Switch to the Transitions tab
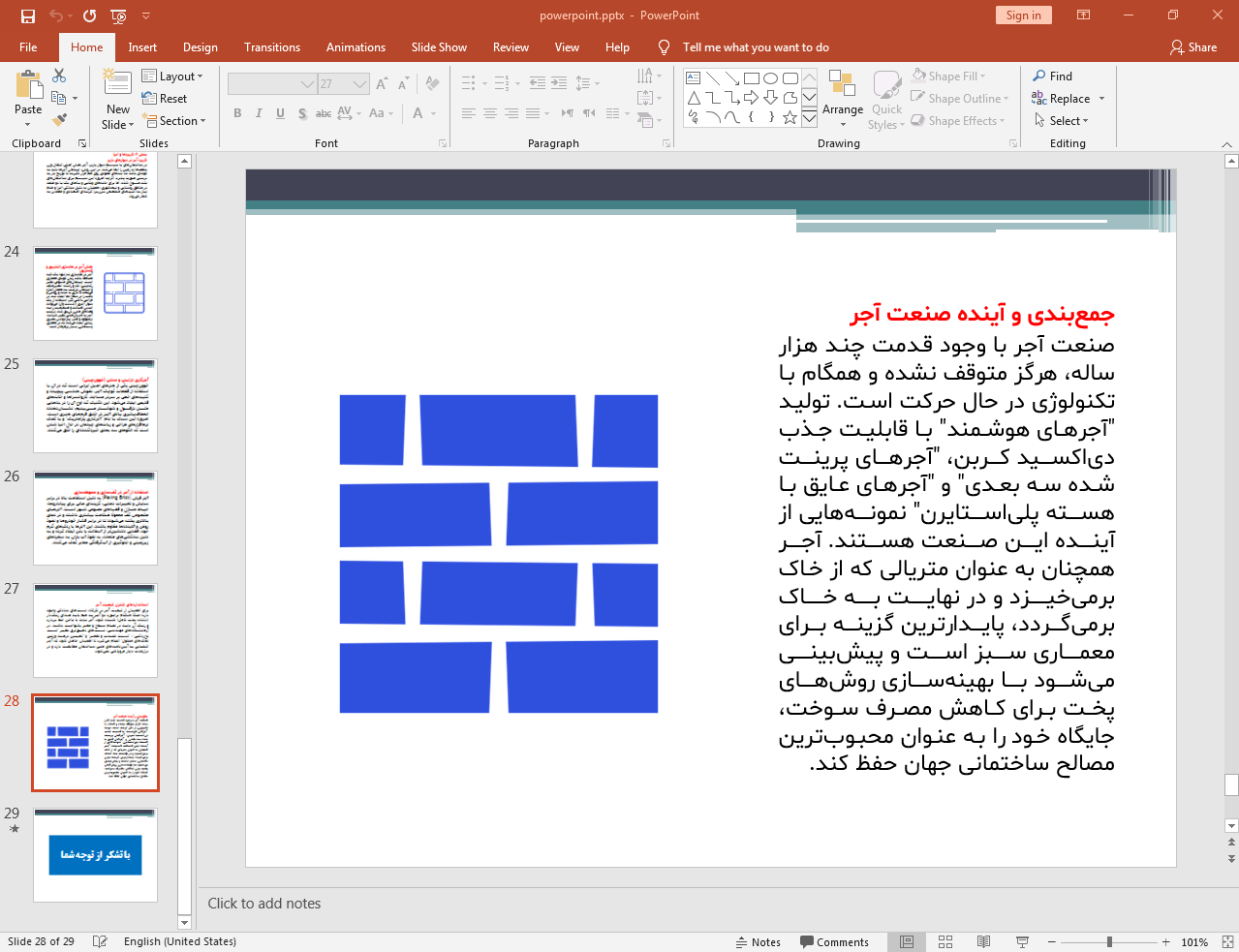1239x952 pixels. [x=272, y=46]
